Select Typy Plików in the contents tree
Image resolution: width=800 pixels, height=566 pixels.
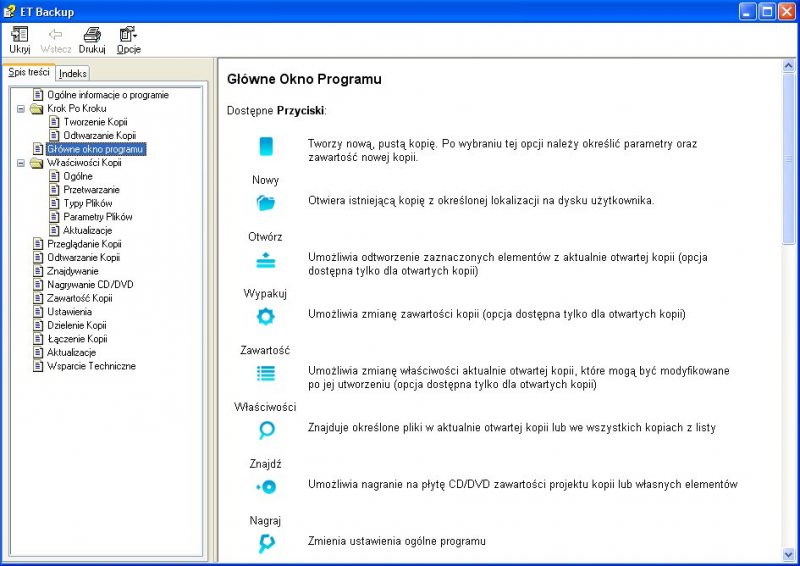(88, 203)
